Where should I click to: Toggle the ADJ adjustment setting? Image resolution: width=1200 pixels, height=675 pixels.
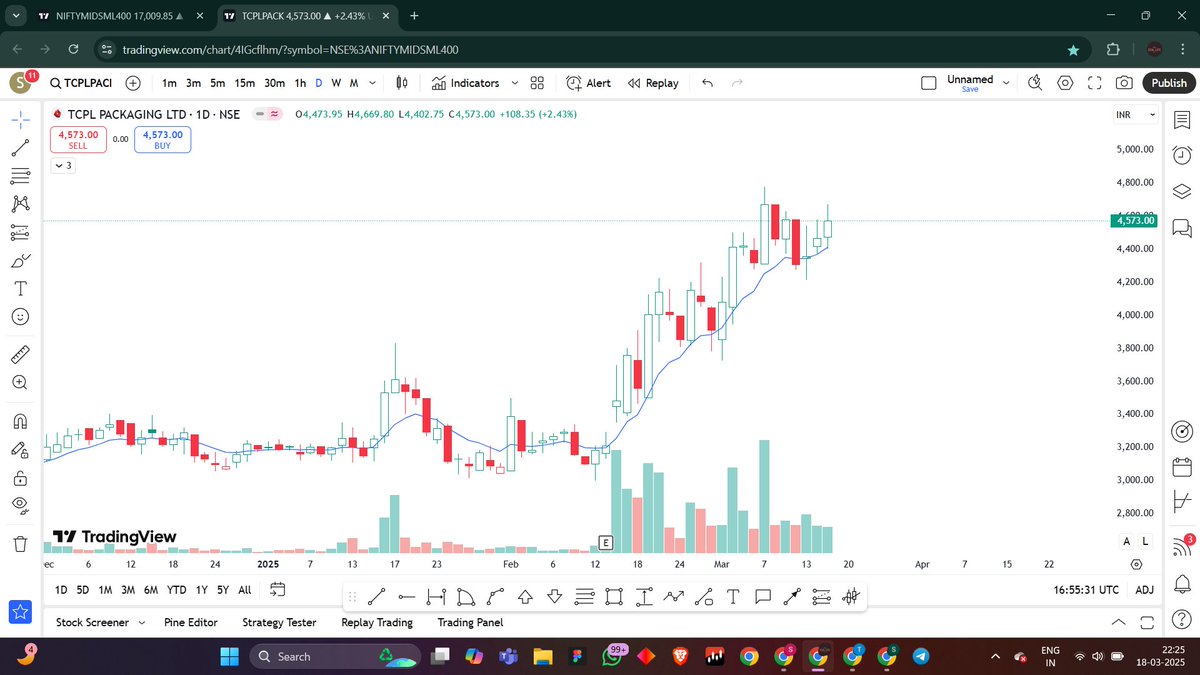click(1145, 589)
